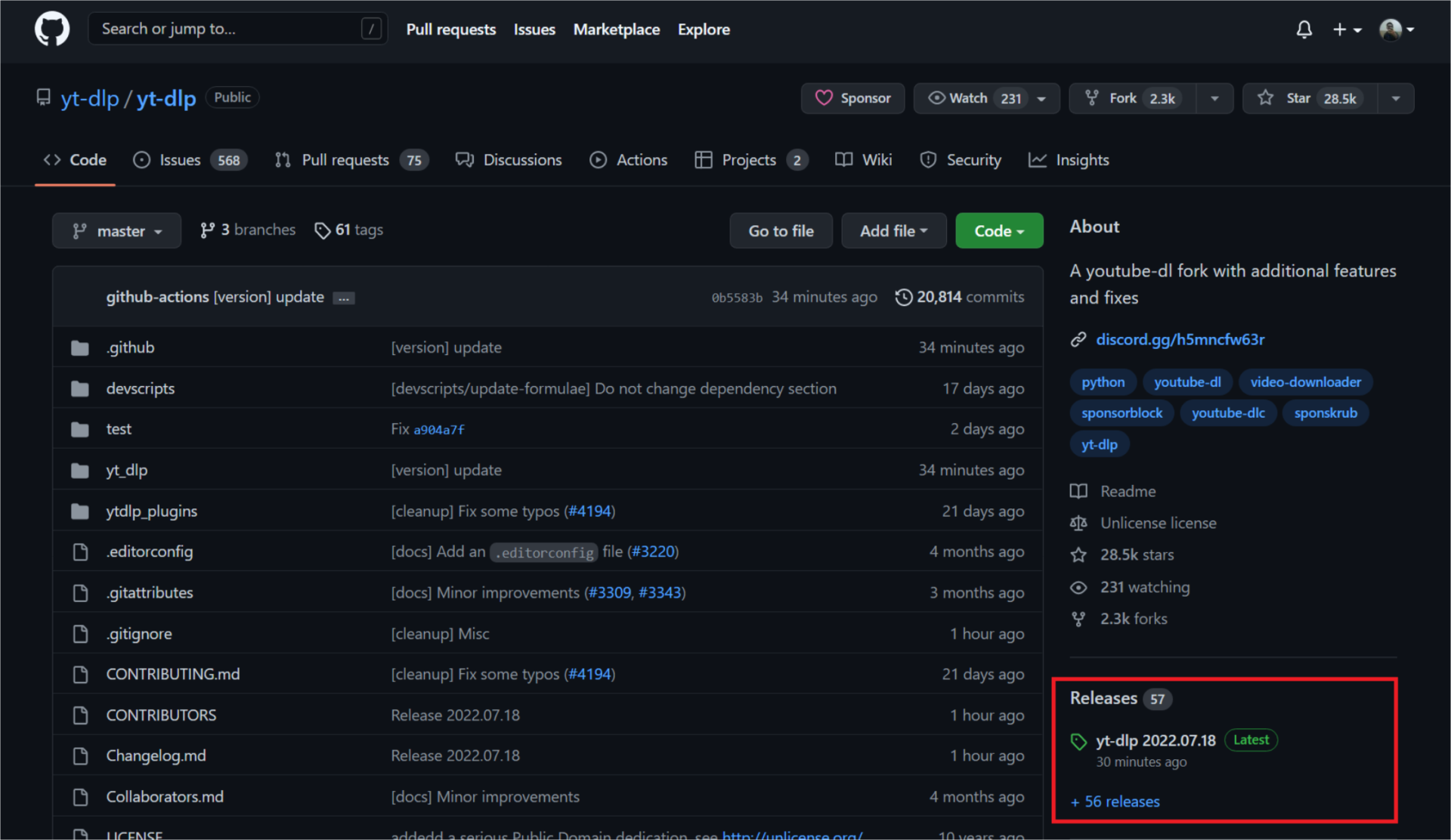Open the devscripts folder
Viewport: 1451px width, 840px height.
pyautogui.click(x=141, y=388)
